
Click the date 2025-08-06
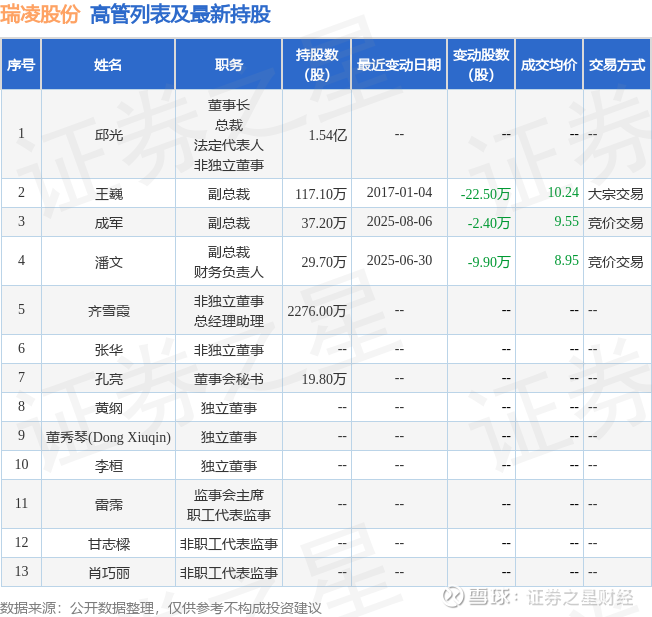399,222
